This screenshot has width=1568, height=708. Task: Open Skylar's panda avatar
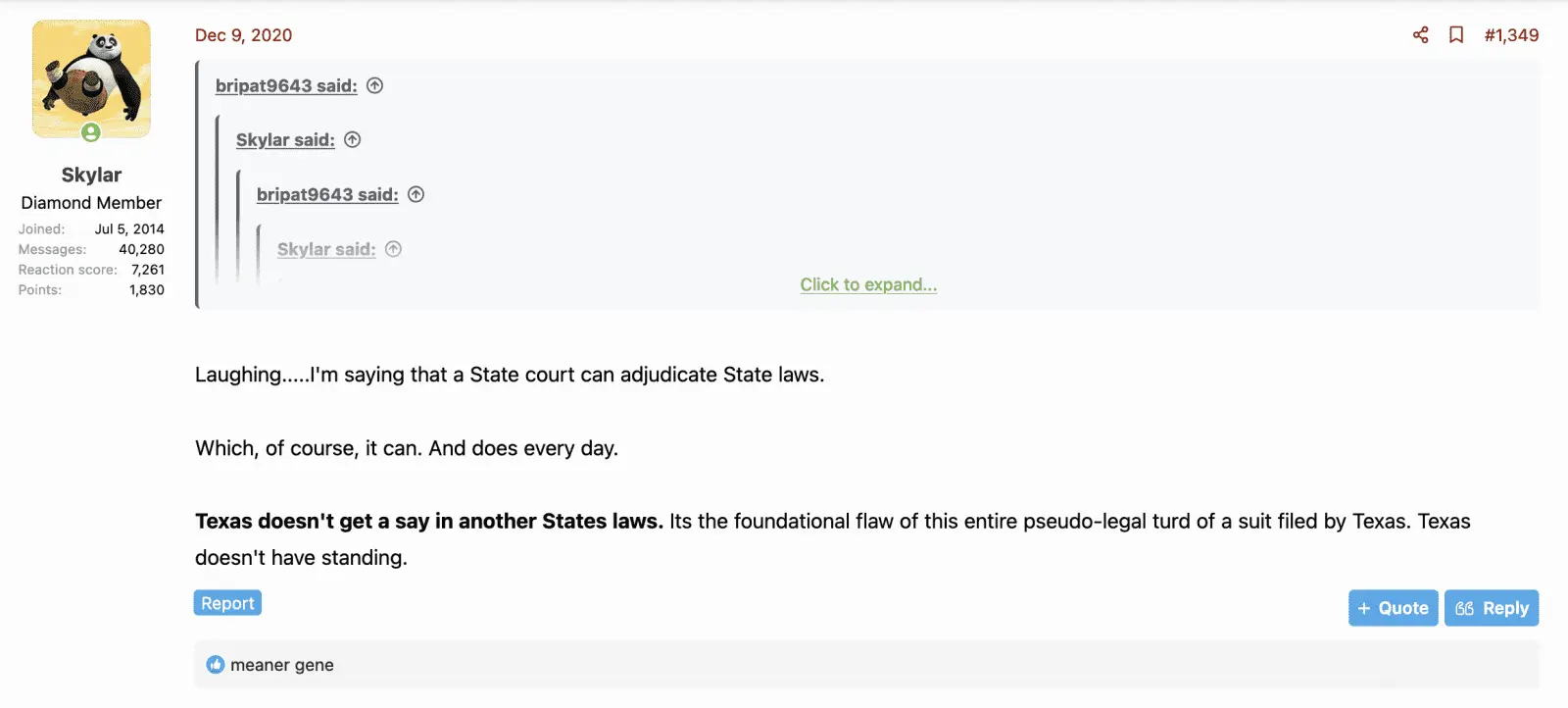pos(91,78)
